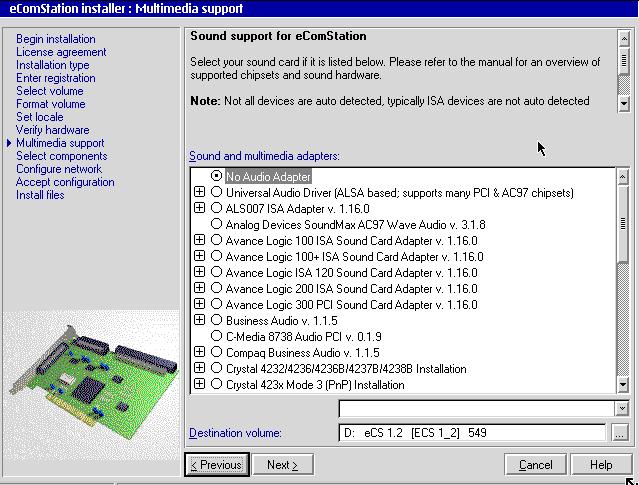Image resolution: width=639 pixels, height=485 pixels.
Task: Jump to Set locale step
Action: click(x=40, y=117)
